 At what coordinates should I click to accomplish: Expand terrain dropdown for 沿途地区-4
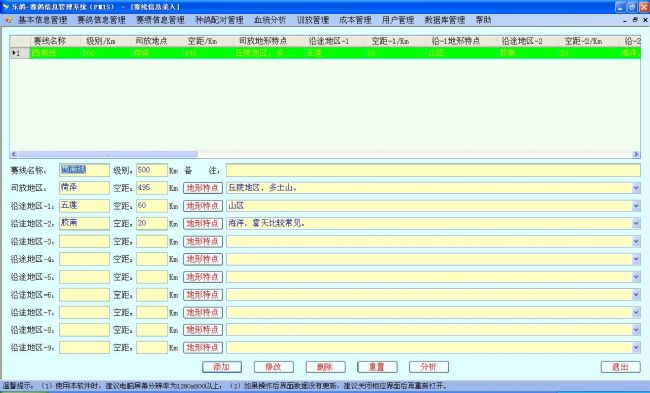click(636, 259)
